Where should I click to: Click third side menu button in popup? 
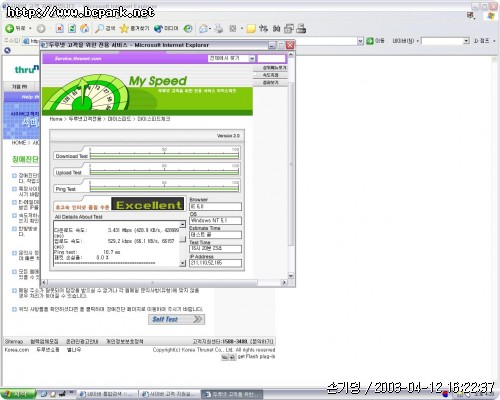[x=270, y=82]
